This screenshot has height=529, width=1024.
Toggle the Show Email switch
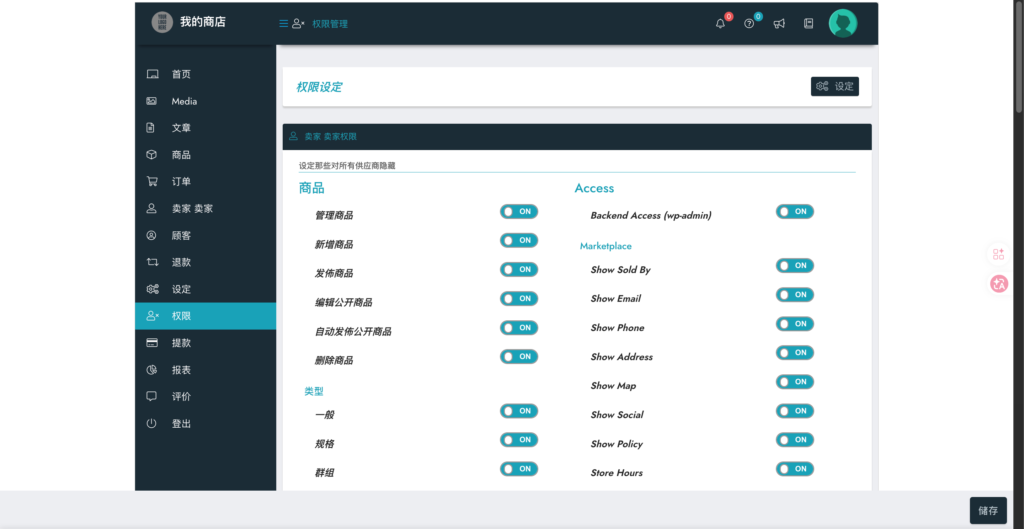point(795,295)
